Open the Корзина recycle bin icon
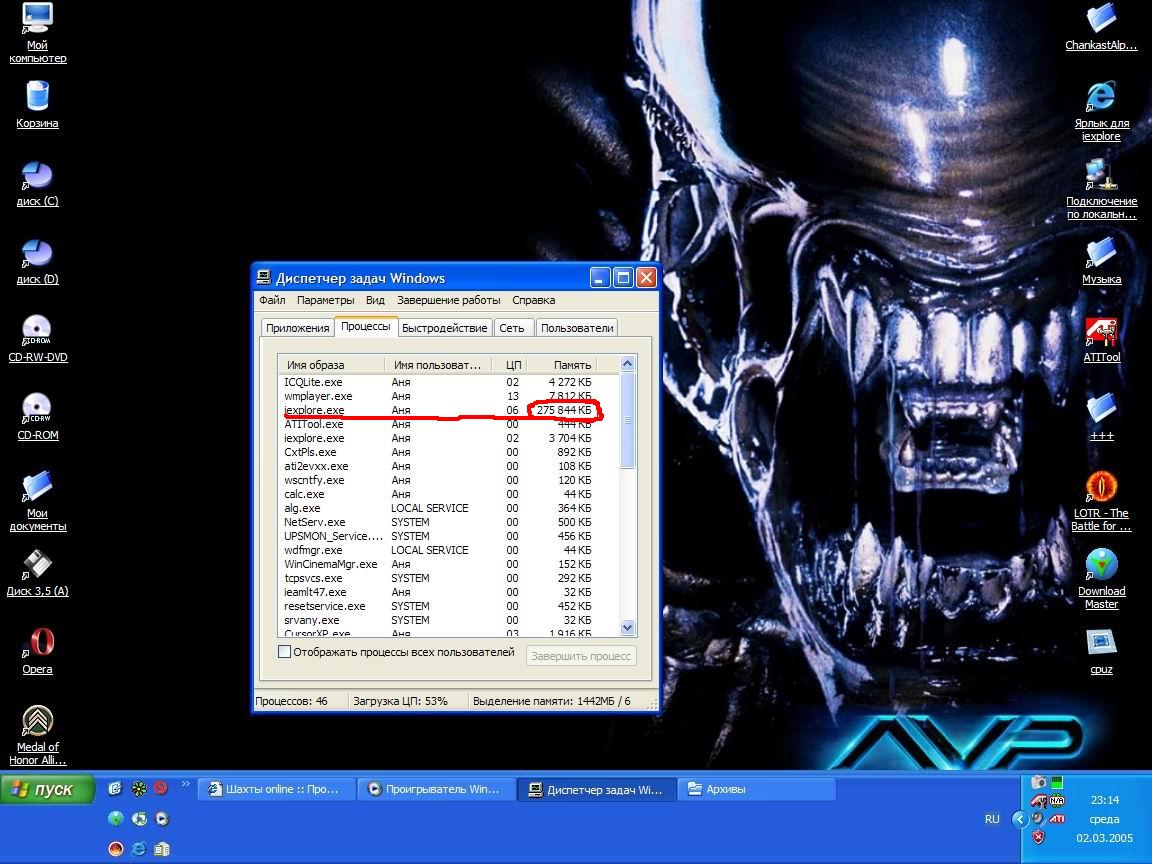 click(37, 105)
